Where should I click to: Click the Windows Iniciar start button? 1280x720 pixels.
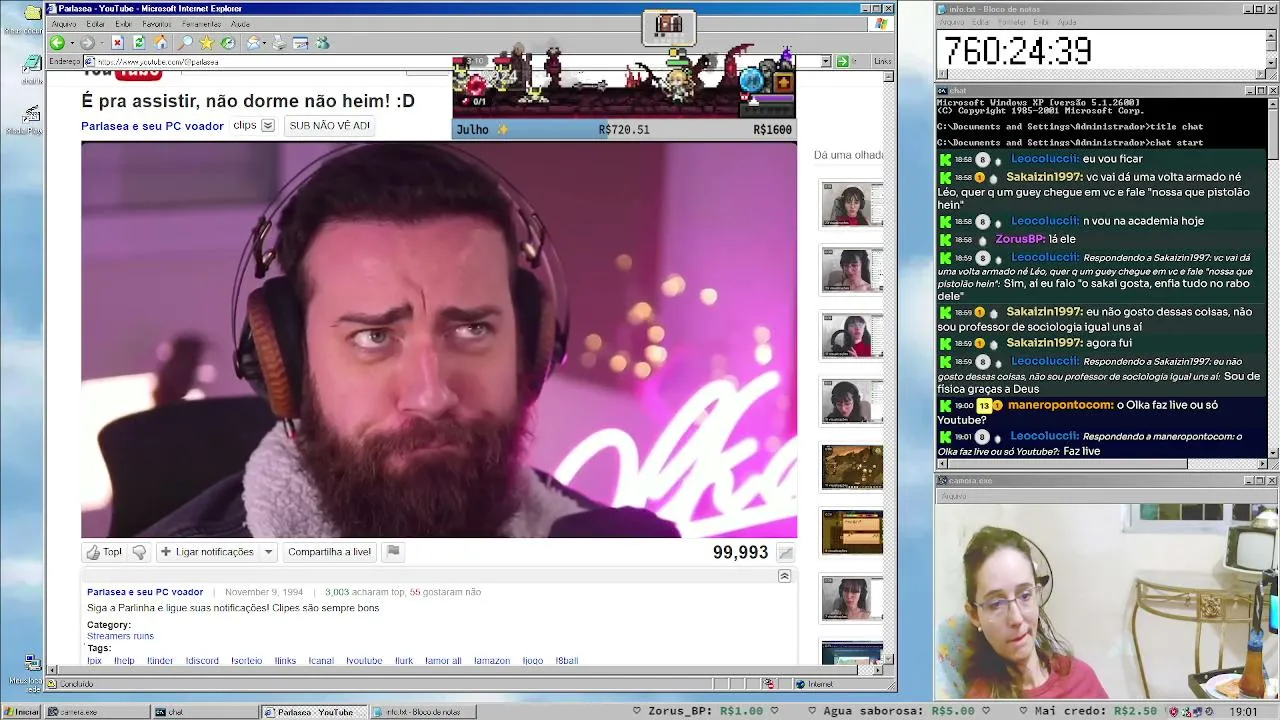[21, 712]
